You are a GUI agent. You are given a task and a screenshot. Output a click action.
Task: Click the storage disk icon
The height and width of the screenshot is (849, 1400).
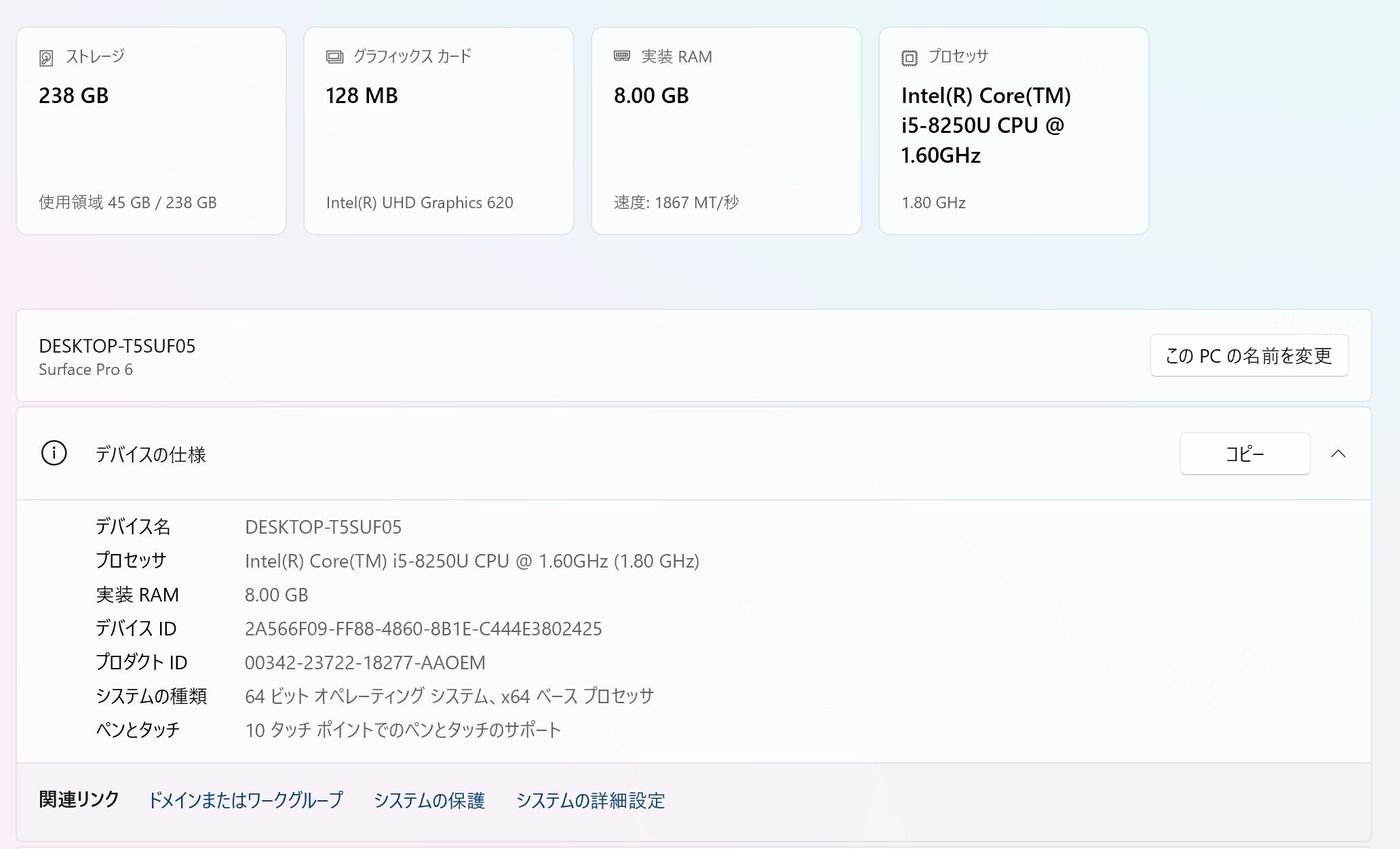[46, 58]
